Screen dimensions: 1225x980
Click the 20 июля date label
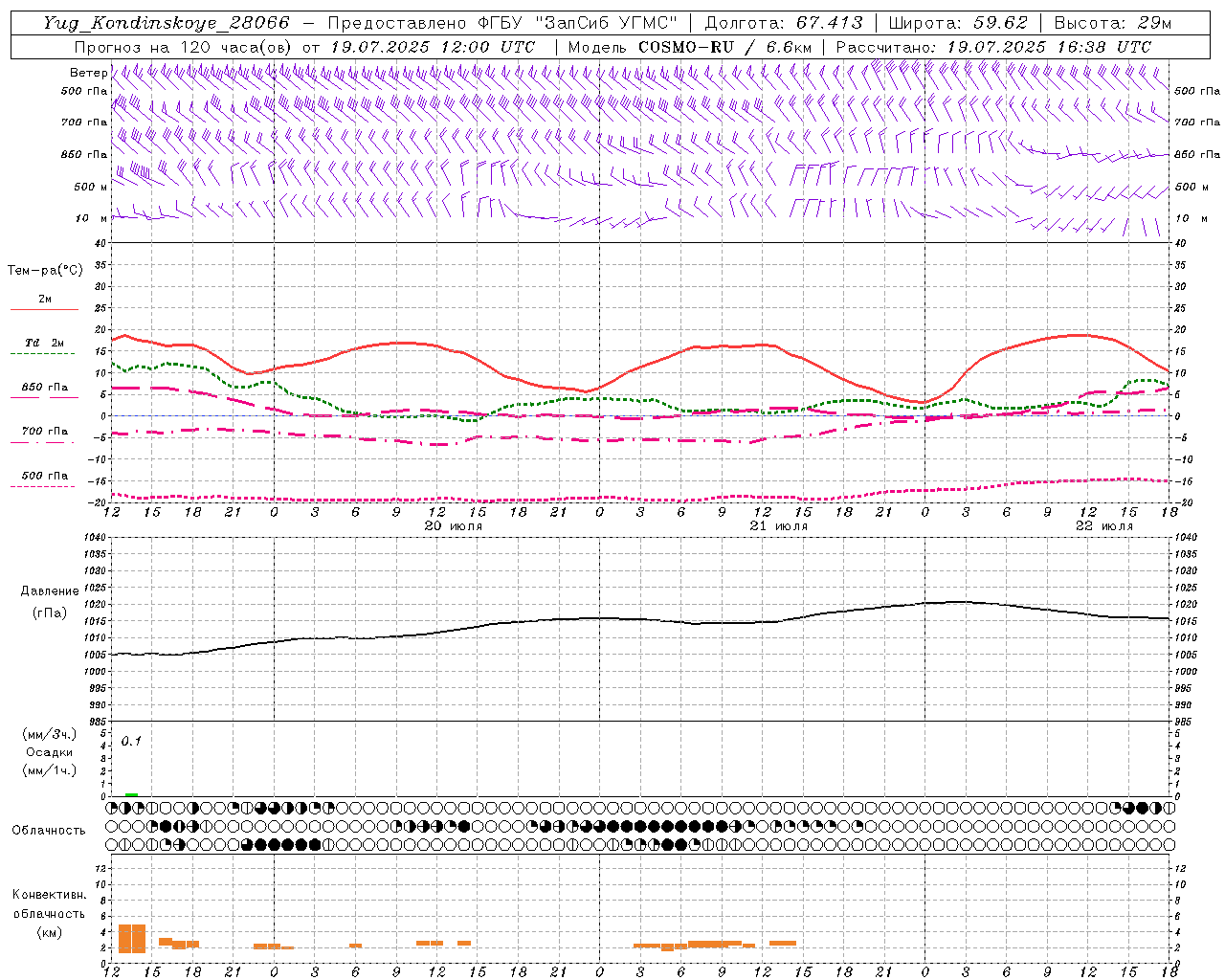coord(453,526)
